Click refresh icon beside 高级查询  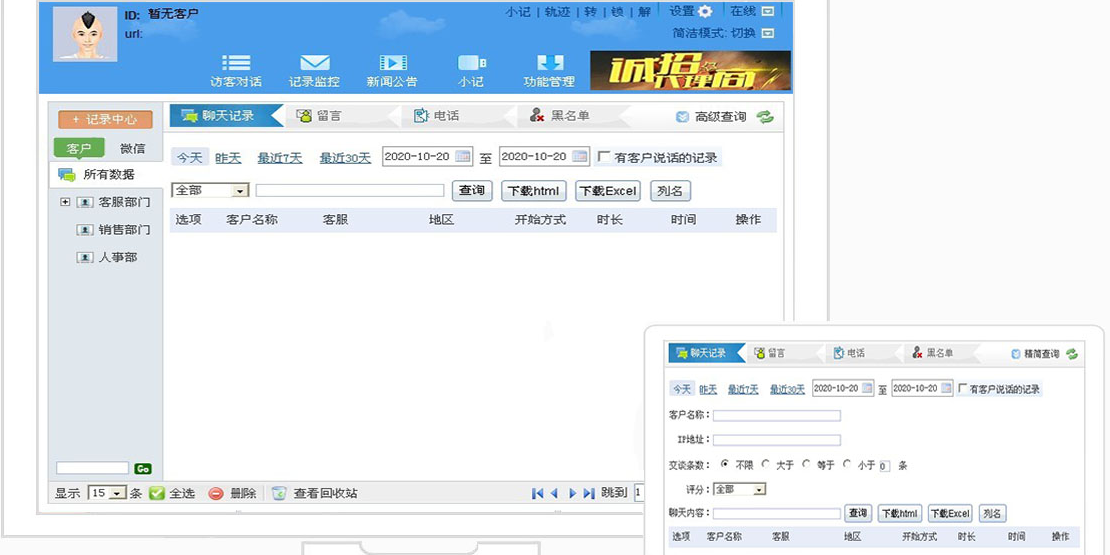(x=765, y=117)
